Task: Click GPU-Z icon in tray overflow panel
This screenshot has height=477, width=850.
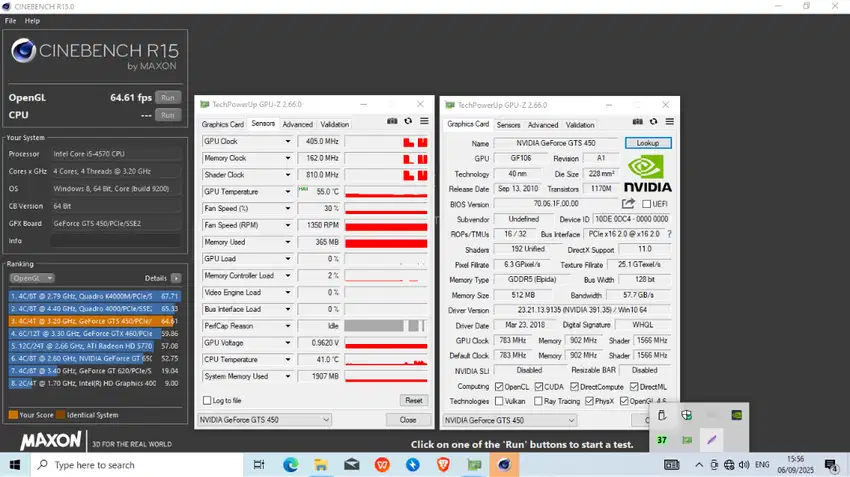Action: coord(687,440)
